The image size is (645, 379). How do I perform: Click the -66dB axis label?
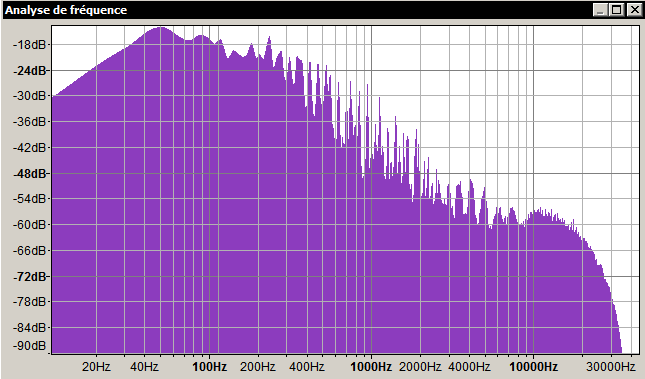point(30,250)
